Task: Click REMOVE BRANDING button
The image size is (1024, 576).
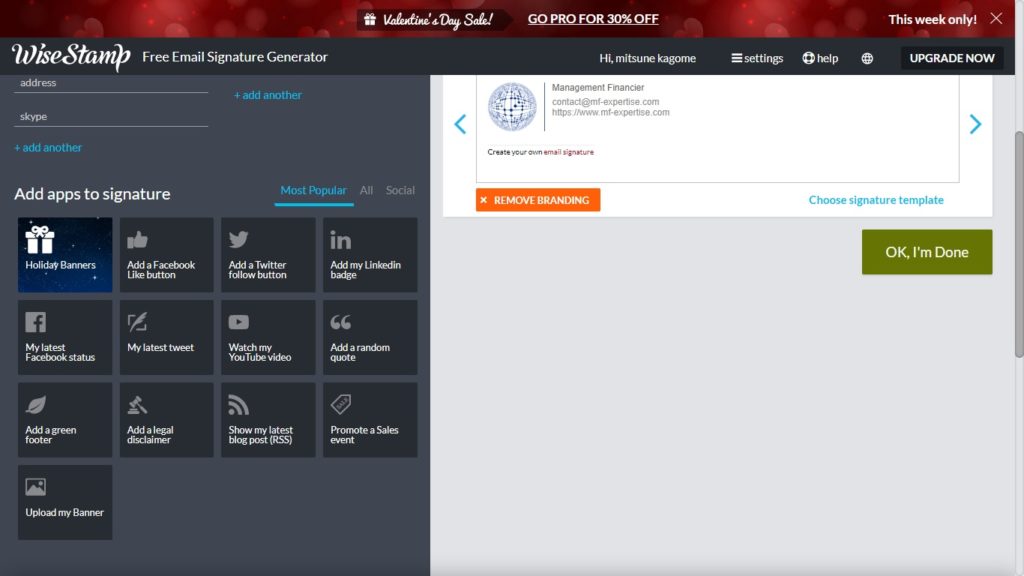Action: (537, 200)
